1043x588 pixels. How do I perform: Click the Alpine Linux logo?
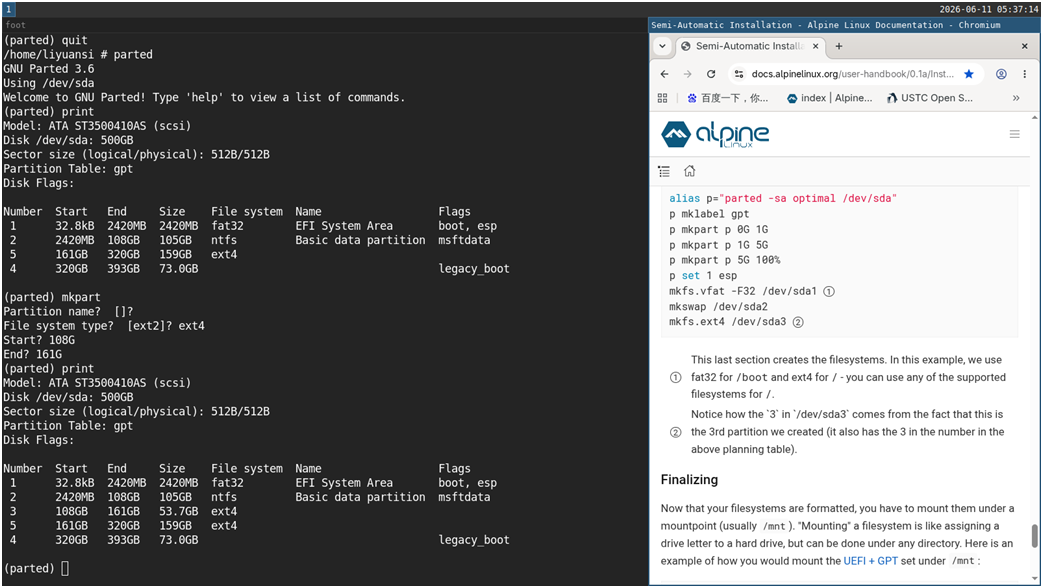715,134
